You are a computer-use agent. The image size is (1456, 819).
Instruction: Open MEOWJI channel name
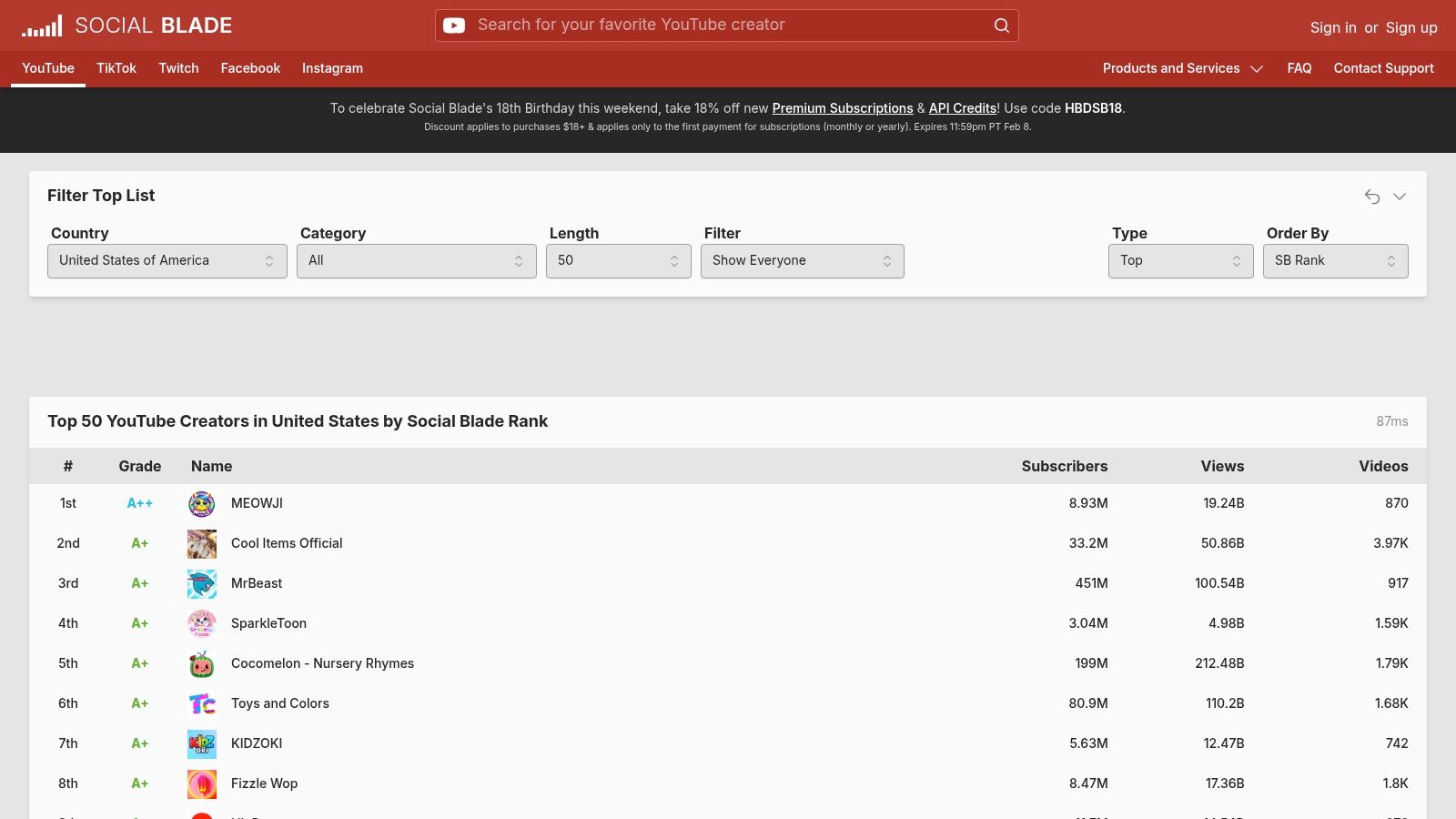point(257,503)
